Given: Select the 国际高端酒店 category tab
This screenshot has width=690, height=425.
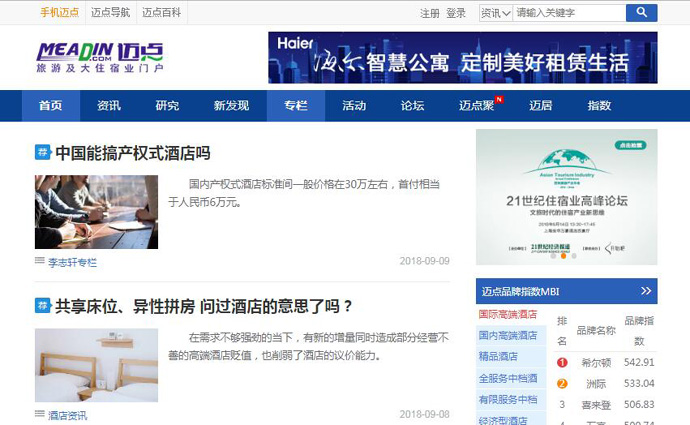Looking at the screenshot, I should tap(508, 315).
